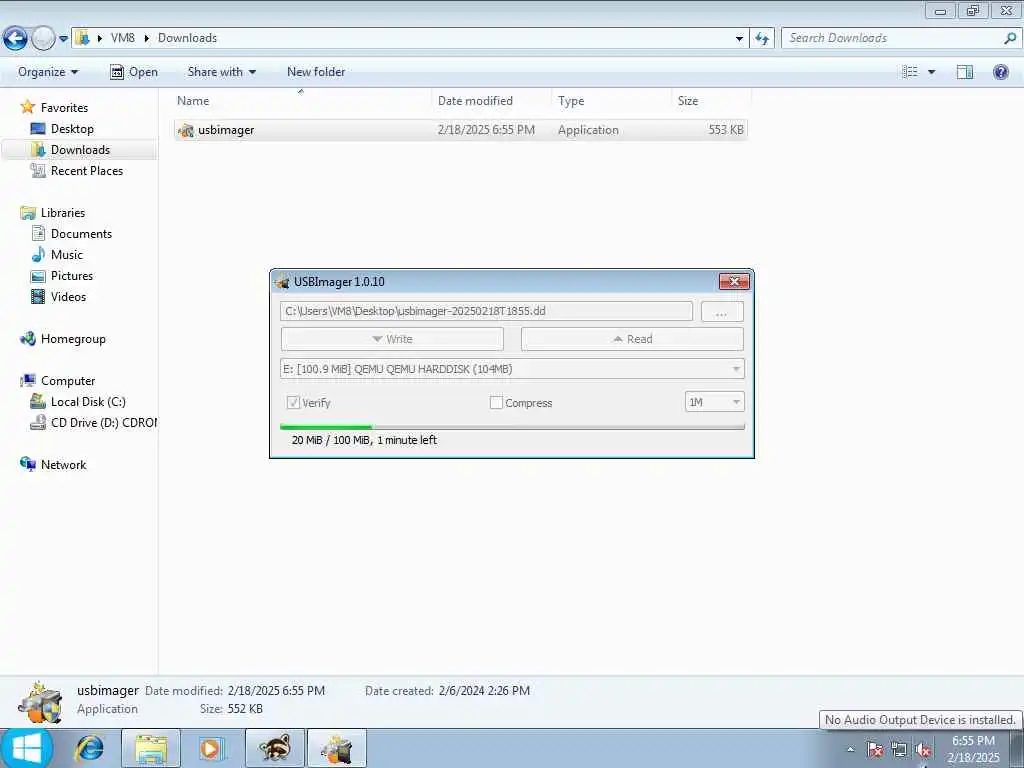Open the recent locations dropdown arrow
This screenshot has width=1024, height=768.
pyautogui.click(x=63, y=39)
